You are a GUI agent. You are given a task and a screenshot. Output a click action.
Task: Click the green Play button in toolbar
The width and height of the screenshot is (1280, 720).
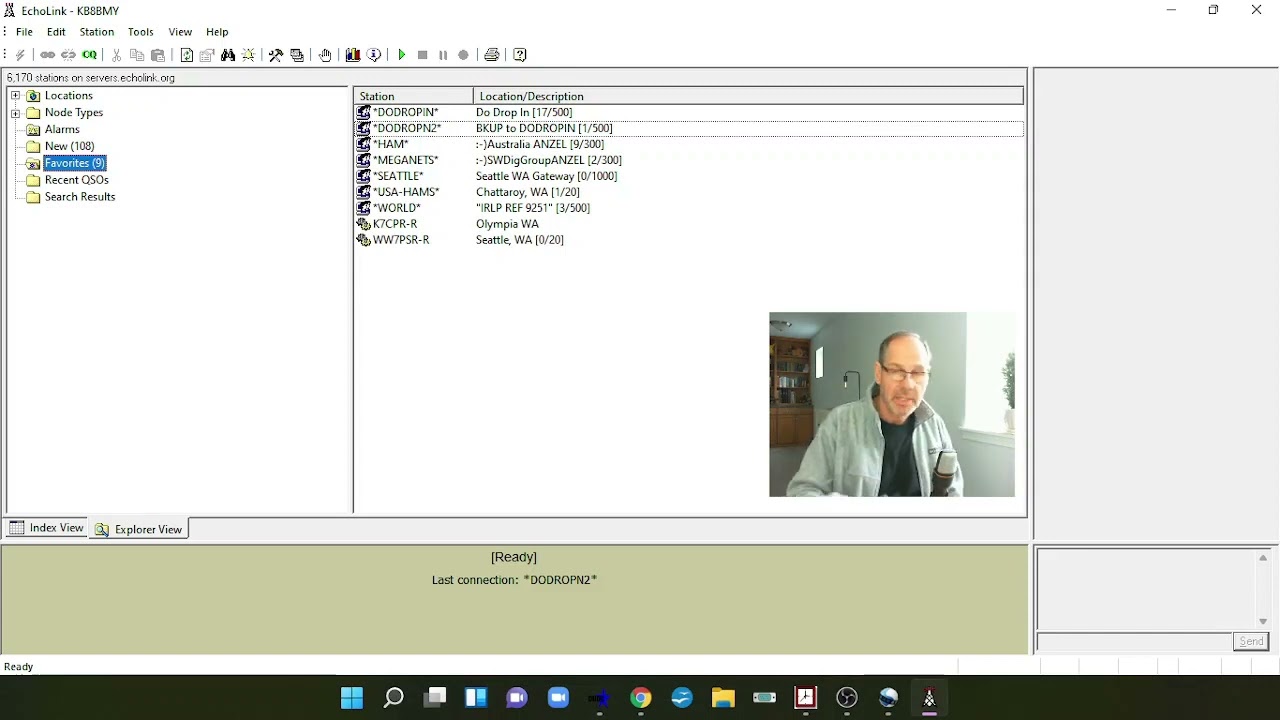click(402, 55)
